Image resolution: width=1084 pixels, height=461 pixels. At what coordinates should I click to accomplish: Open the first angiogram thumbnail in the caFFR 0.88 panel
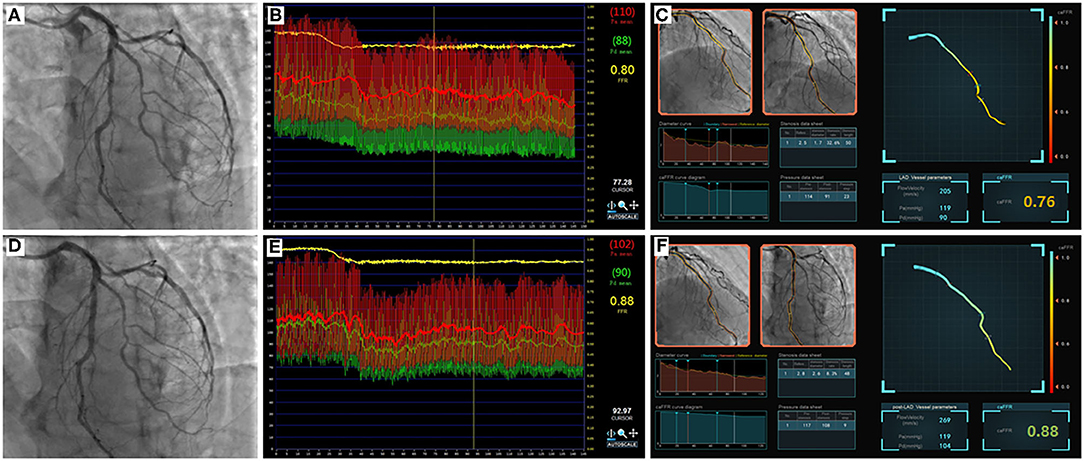[702, 295]
